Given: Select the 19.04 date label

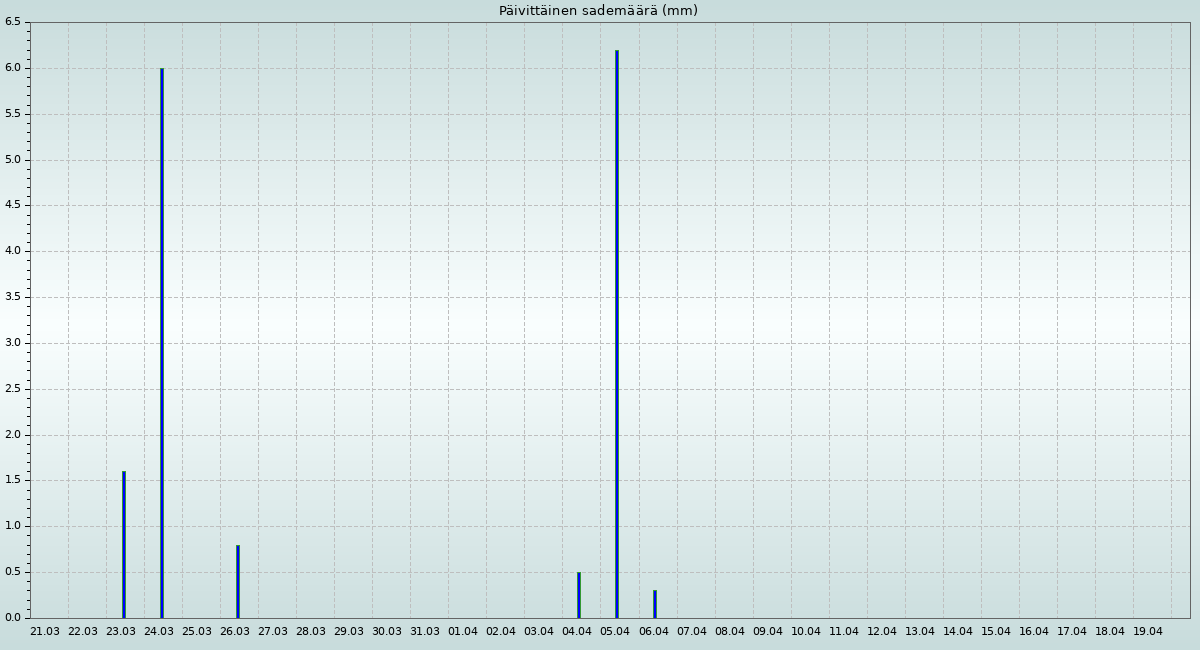Looking at the screenshot, I should 1148,632.
